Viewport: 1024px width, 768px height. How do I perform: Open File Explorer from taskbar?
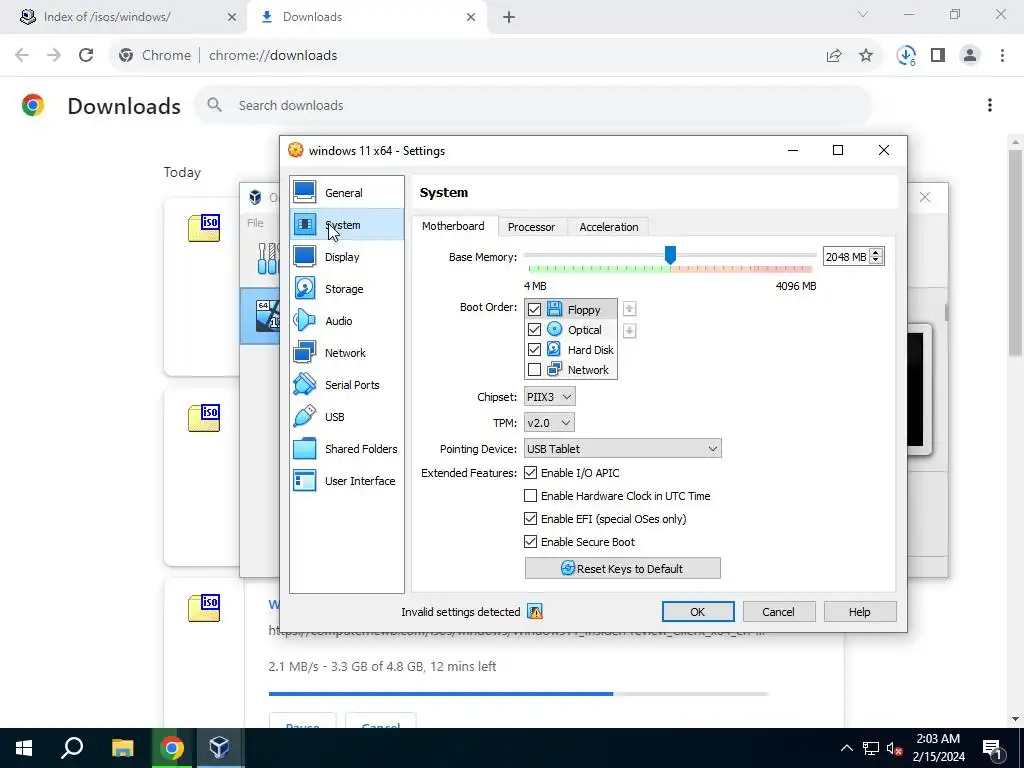point(122,748)
